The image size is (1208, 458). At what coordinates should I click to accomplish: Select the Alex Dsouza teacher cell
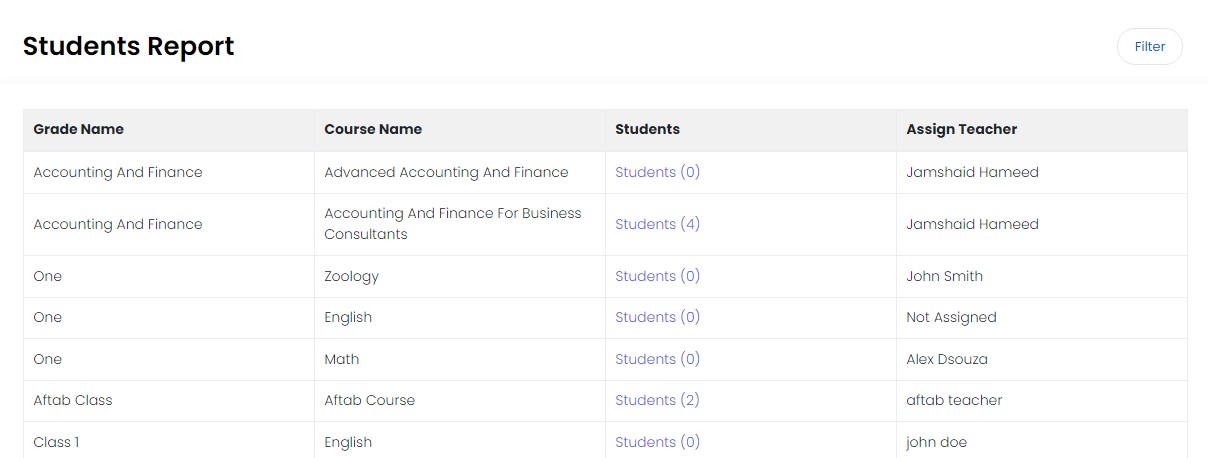(x=946, y=359)
